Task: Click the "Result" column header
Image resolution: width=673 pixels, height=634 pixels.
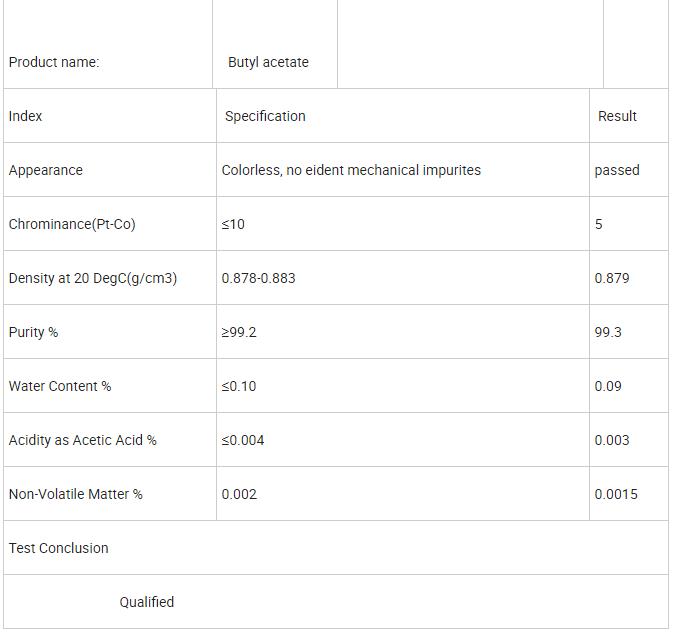Action: tap(617, 116)
